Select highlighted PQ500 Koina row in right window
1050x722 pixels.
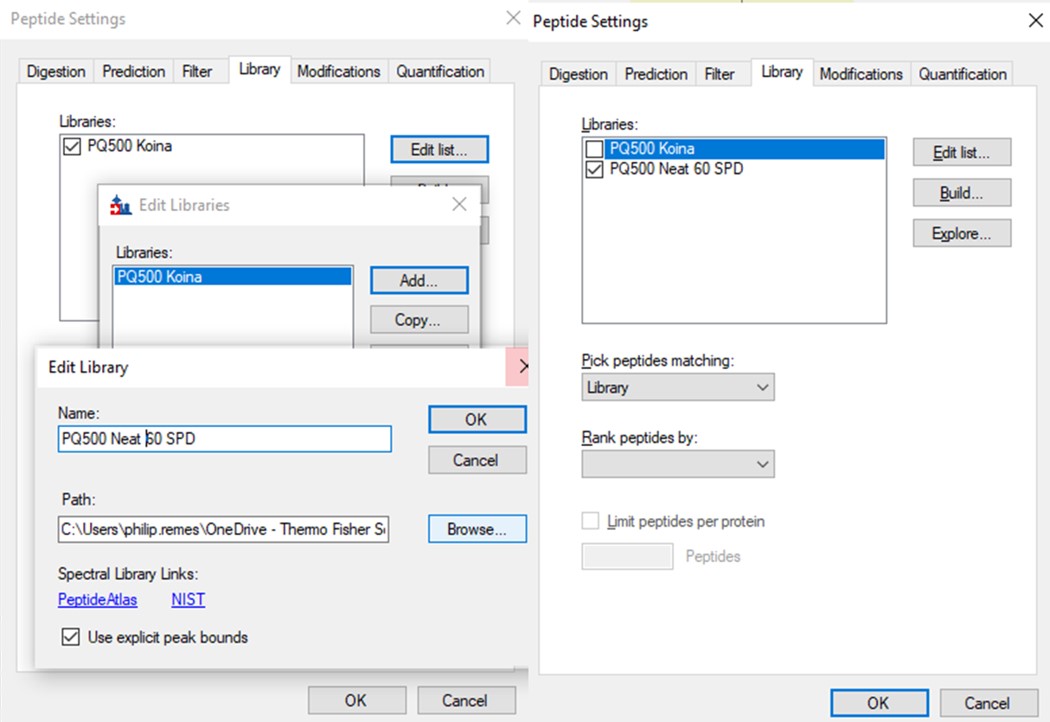point(745,149)
